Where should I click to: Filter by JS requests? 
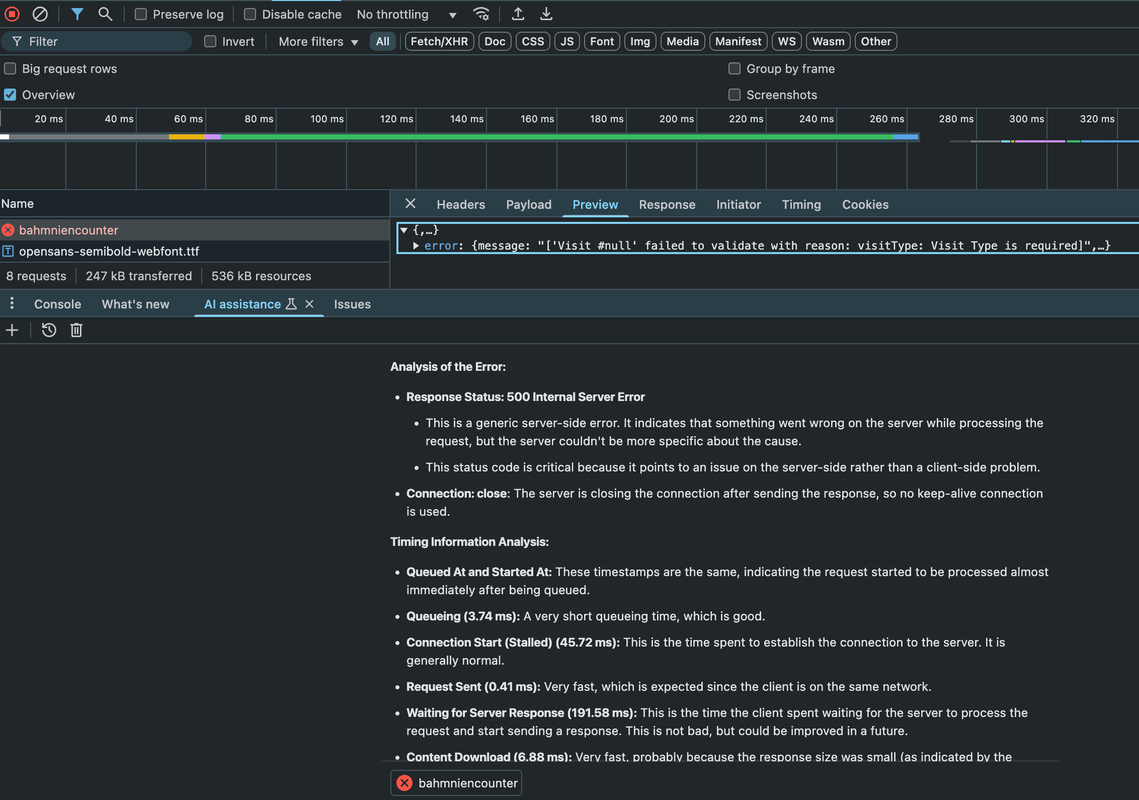pyautogui.click(x=567, y=41)
